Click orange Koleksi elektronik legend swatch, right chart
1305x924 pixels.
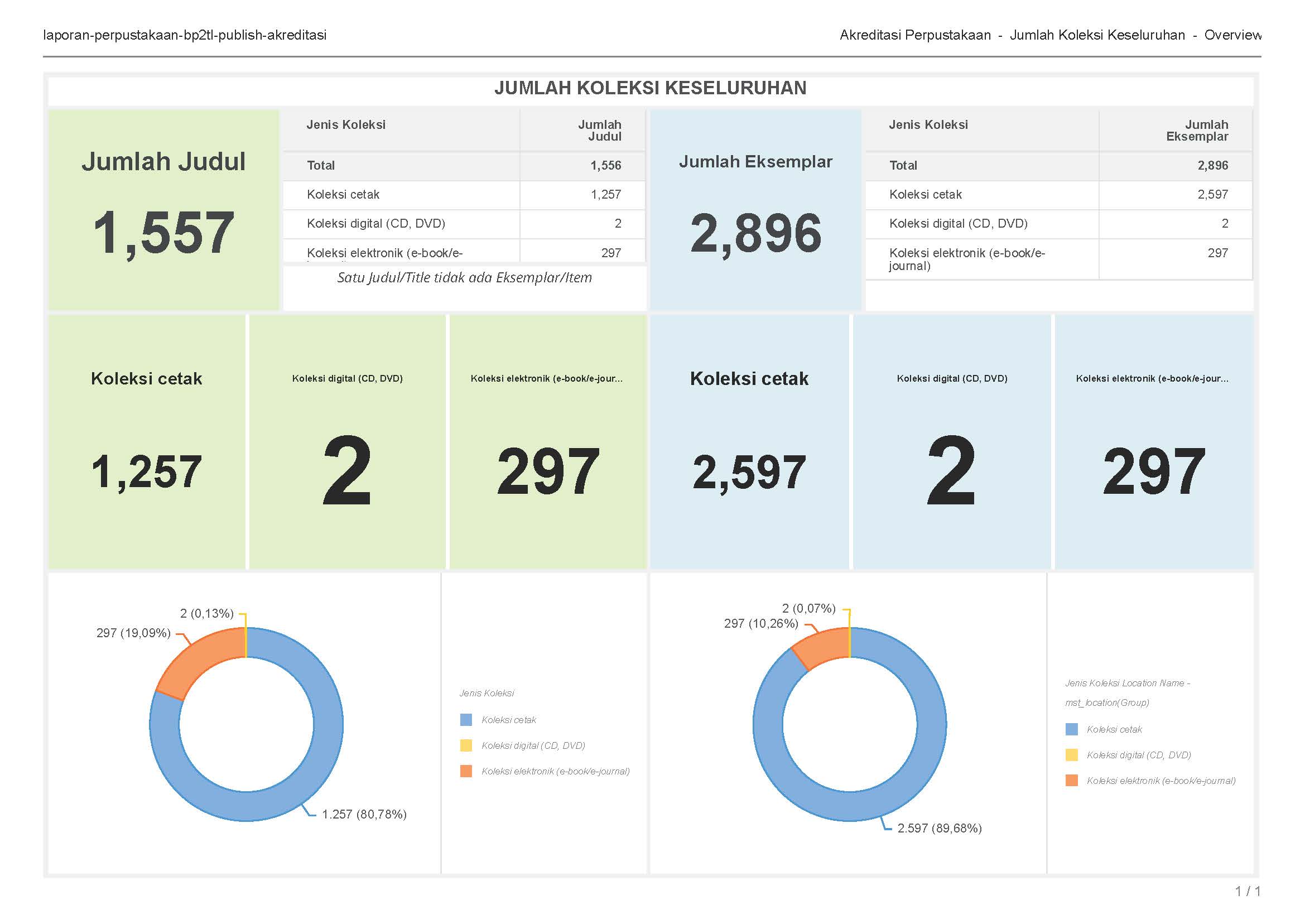point(1071,781)
